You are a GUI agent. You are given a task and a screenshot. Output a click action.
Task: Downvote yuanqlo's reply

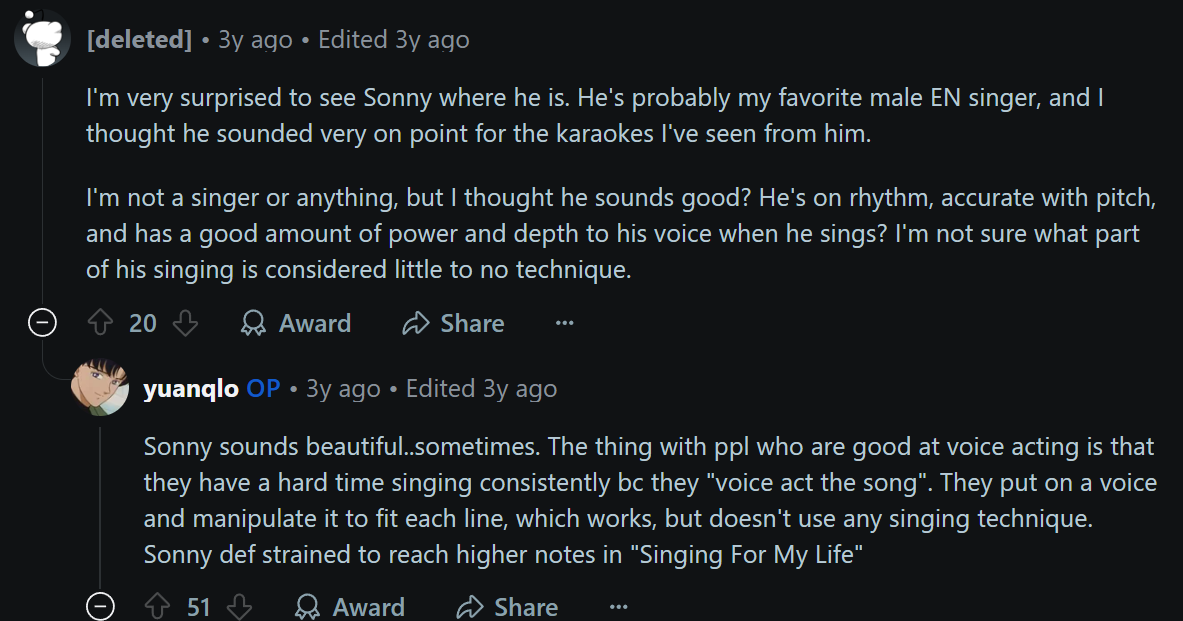(240, 607)
